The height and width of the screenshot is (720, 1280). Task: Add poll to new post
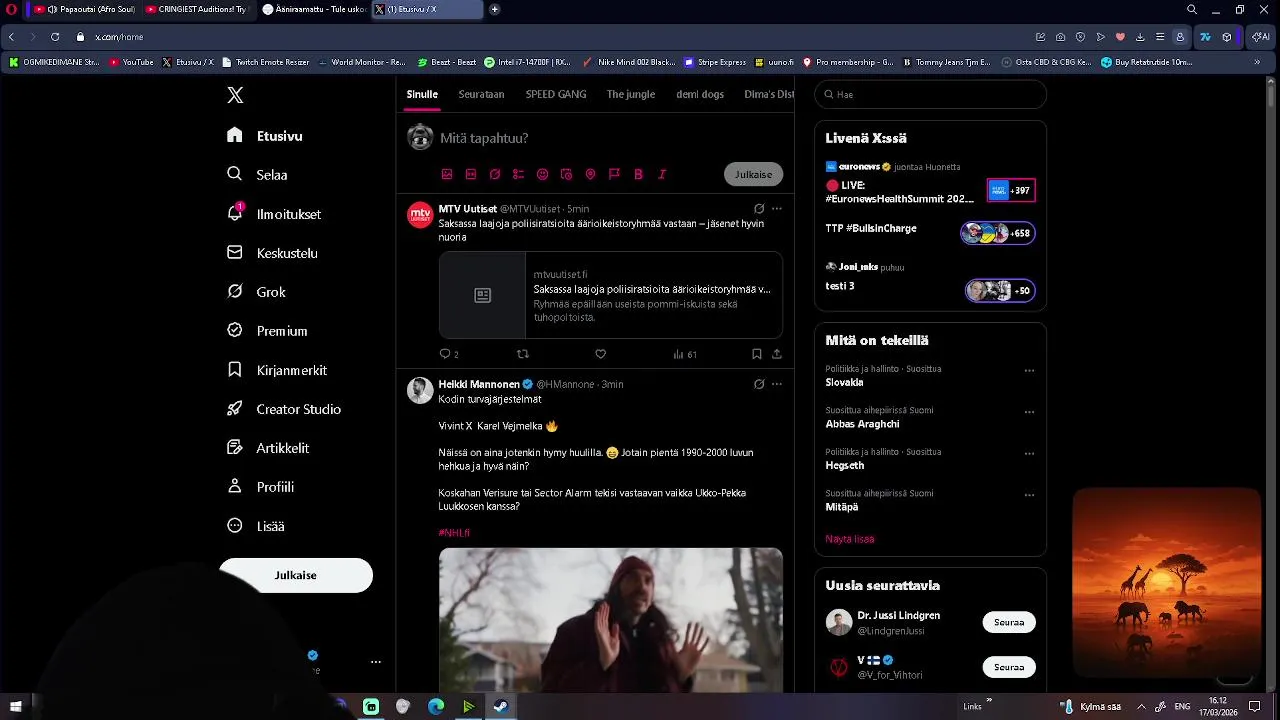click(518, 174)
